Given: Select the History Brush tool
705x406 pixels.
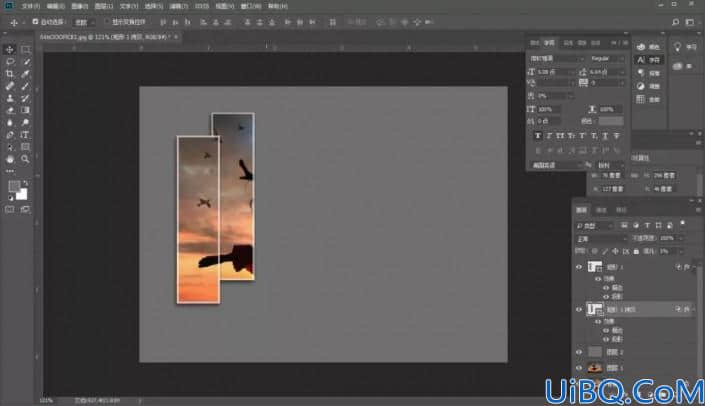Looking at the screenshot, I should click(x=25, y=98).
